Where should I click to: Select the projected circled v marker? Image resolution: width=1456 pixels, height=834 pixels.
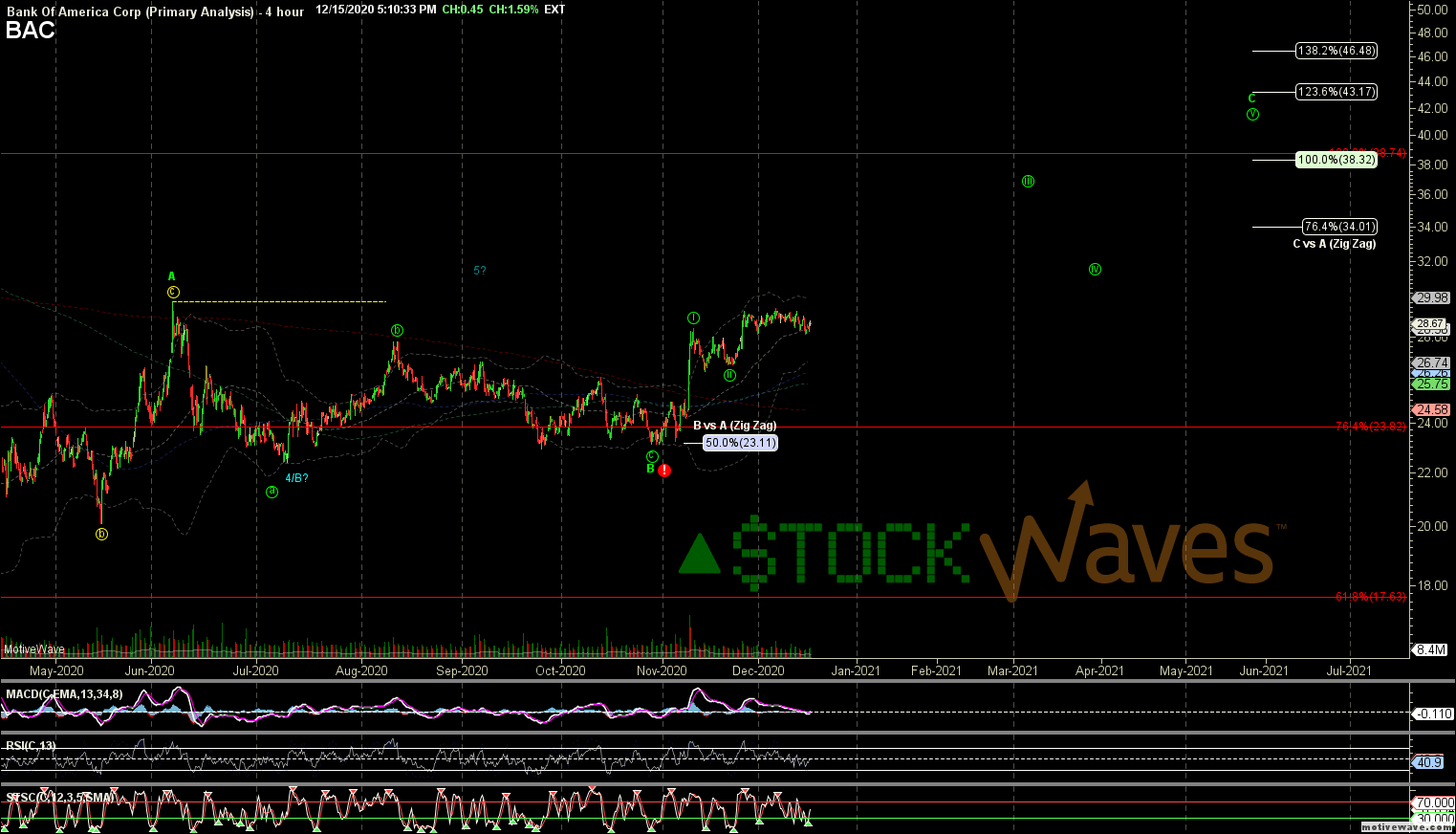click(x=1252, y=115)
